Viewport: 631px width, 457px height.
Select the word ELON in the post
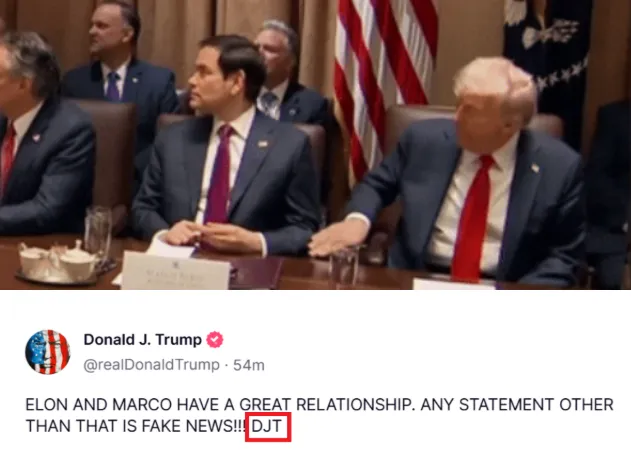coord(47,404)
